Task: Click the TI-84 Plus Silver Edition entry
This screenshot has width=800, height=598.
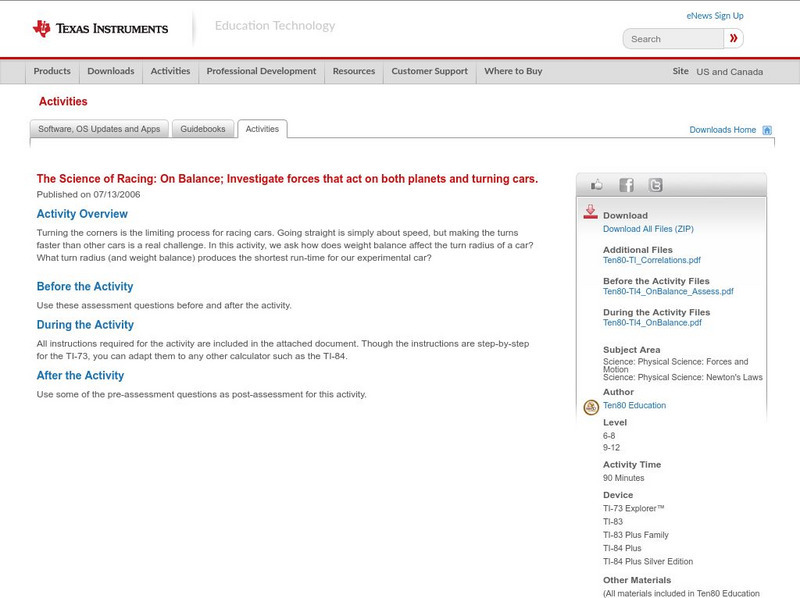Action: coord(648,561)
